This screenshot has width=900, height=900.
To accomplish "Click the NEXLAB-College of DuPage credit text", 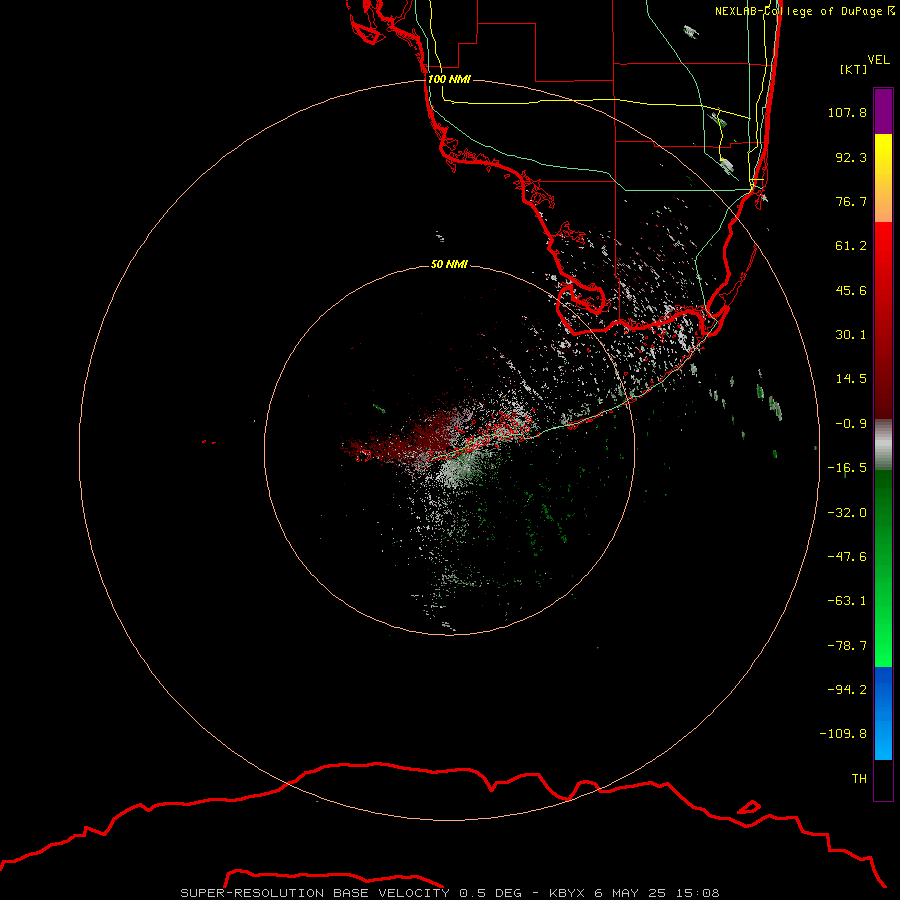I will (804, 11).
